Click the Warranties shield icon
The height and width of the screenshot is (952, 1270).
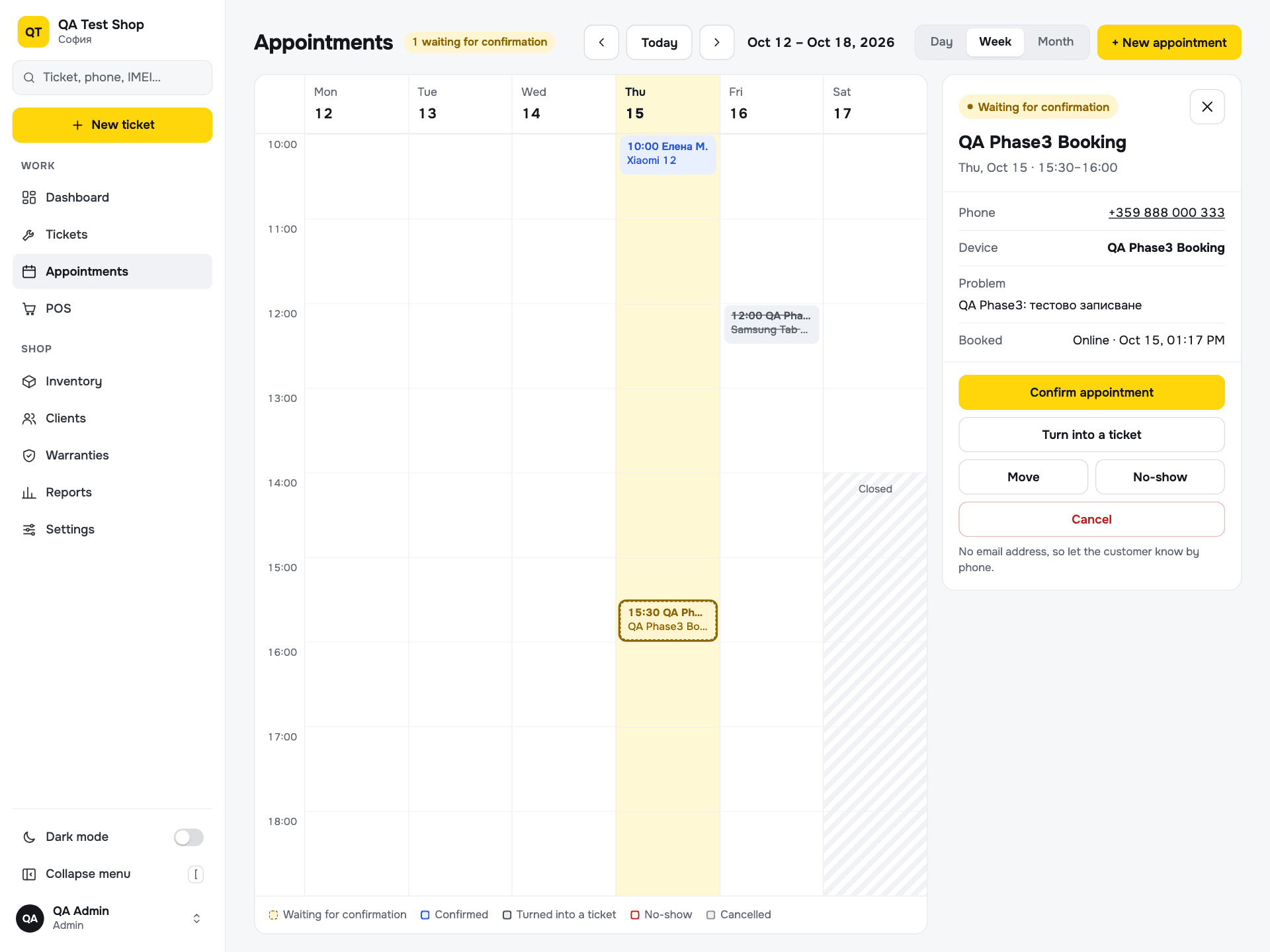(x=29, y=456)
